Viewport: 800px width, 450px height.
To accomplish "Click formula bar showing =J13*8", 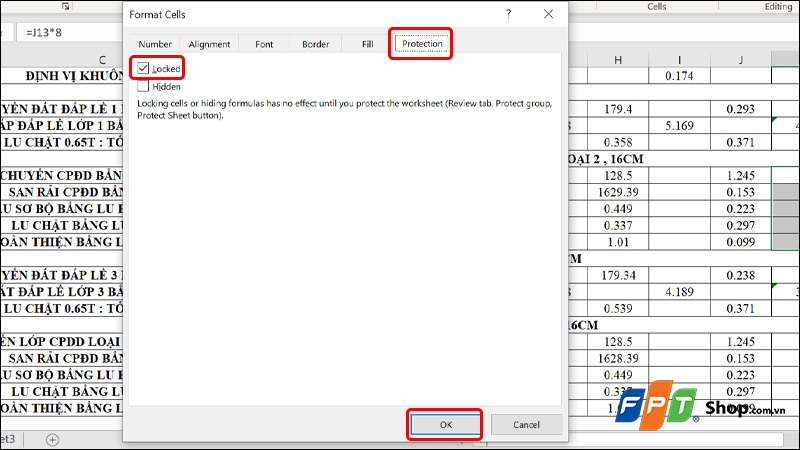I will (71, 33).
